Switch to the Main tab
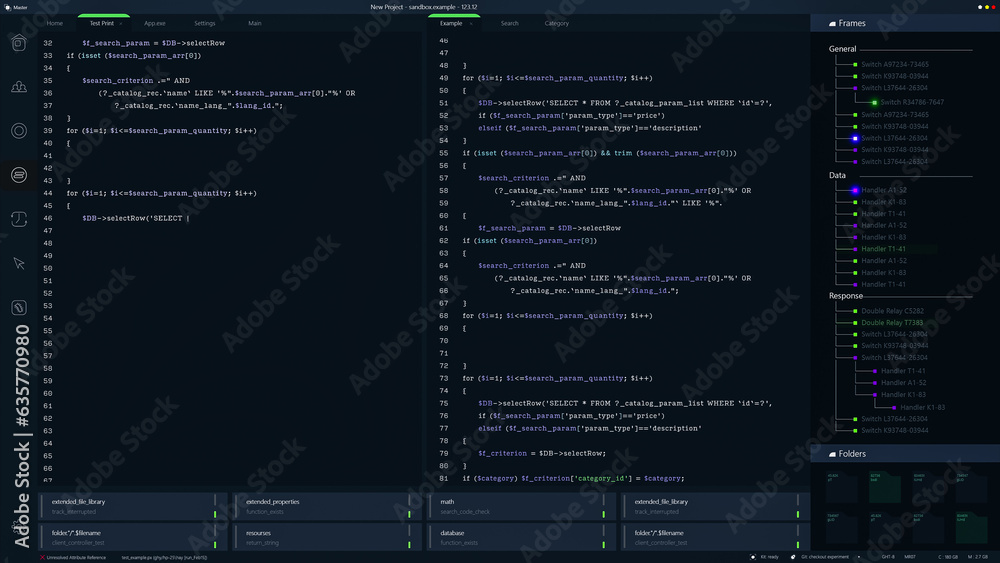The width and height of the screenshot is (1000, 563). pyautogui.click(x=254, y=23)
